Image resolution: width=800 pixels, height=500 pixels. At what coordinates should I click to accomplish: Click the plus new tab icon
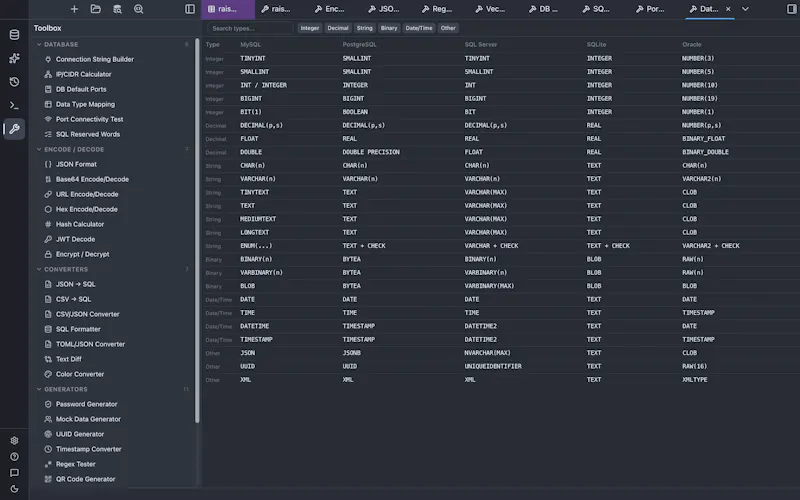(x=74, y=9)
